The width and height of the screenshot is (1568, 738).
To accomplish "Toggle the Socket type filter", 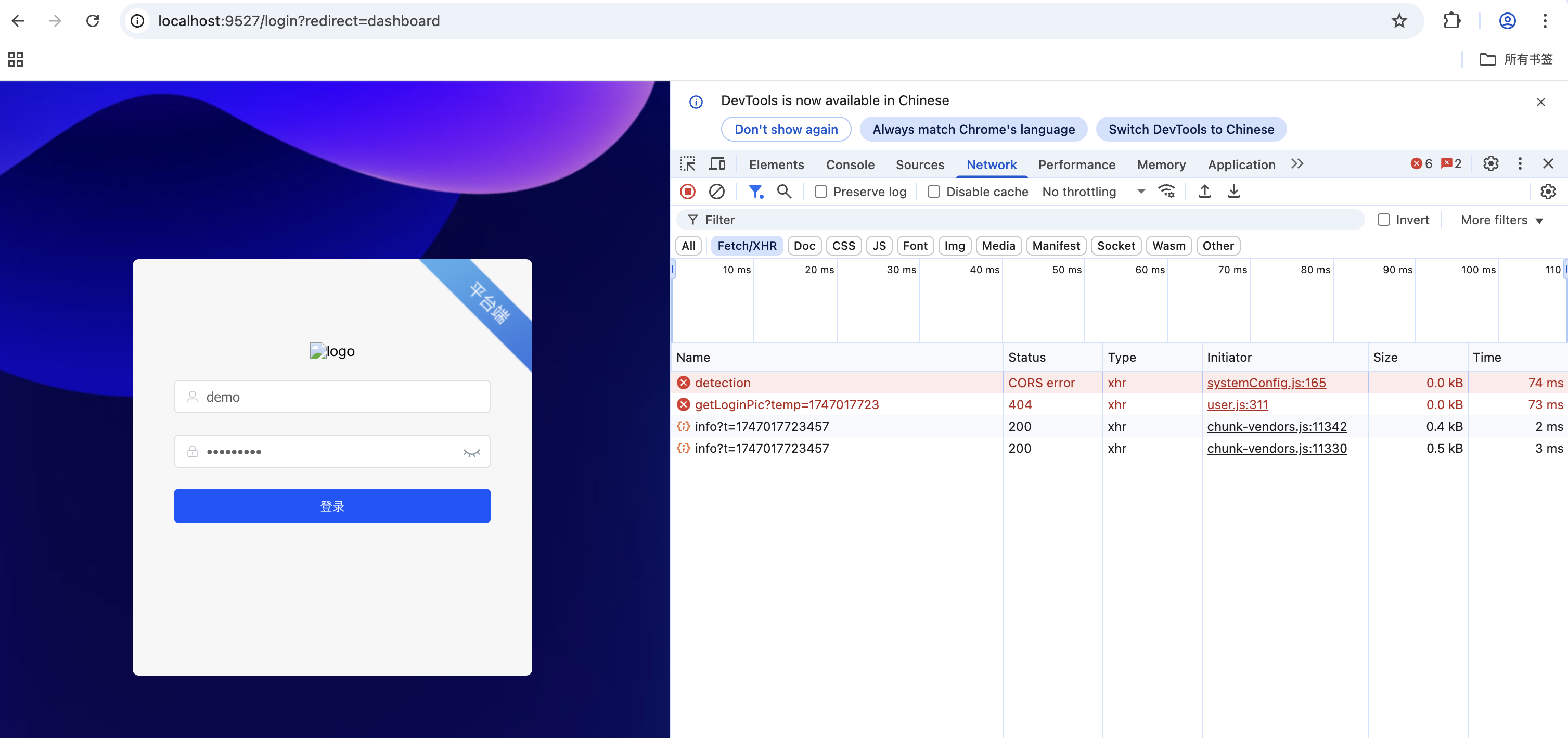I will pyautogui.click(x=1116, y=246).
